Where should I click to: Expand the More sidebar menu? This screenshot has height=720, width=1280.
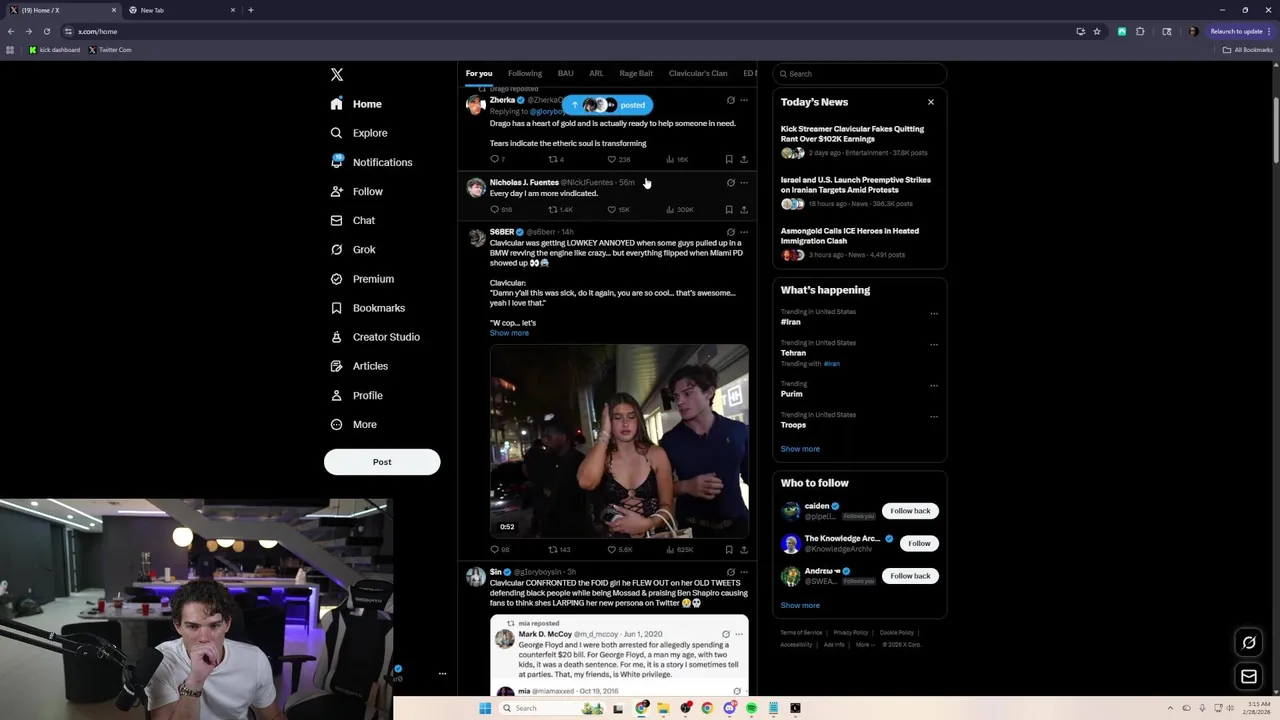pos(354,424)
